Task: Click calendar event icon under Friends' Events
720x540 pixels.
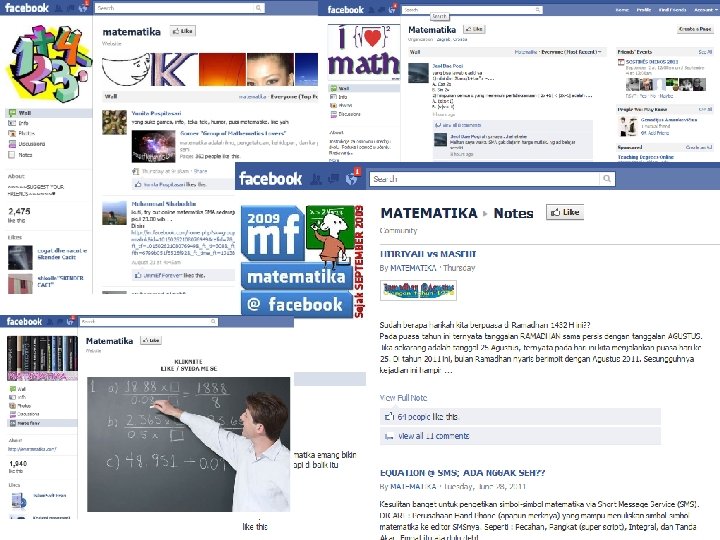Action: coord(621,62)
